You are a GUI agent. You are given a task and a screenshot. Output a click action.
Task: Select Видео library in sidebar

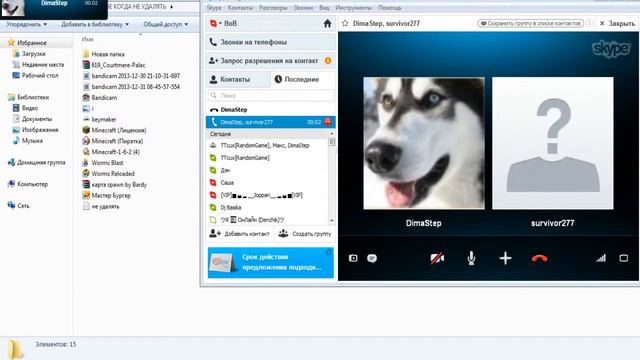pos(25,108)
